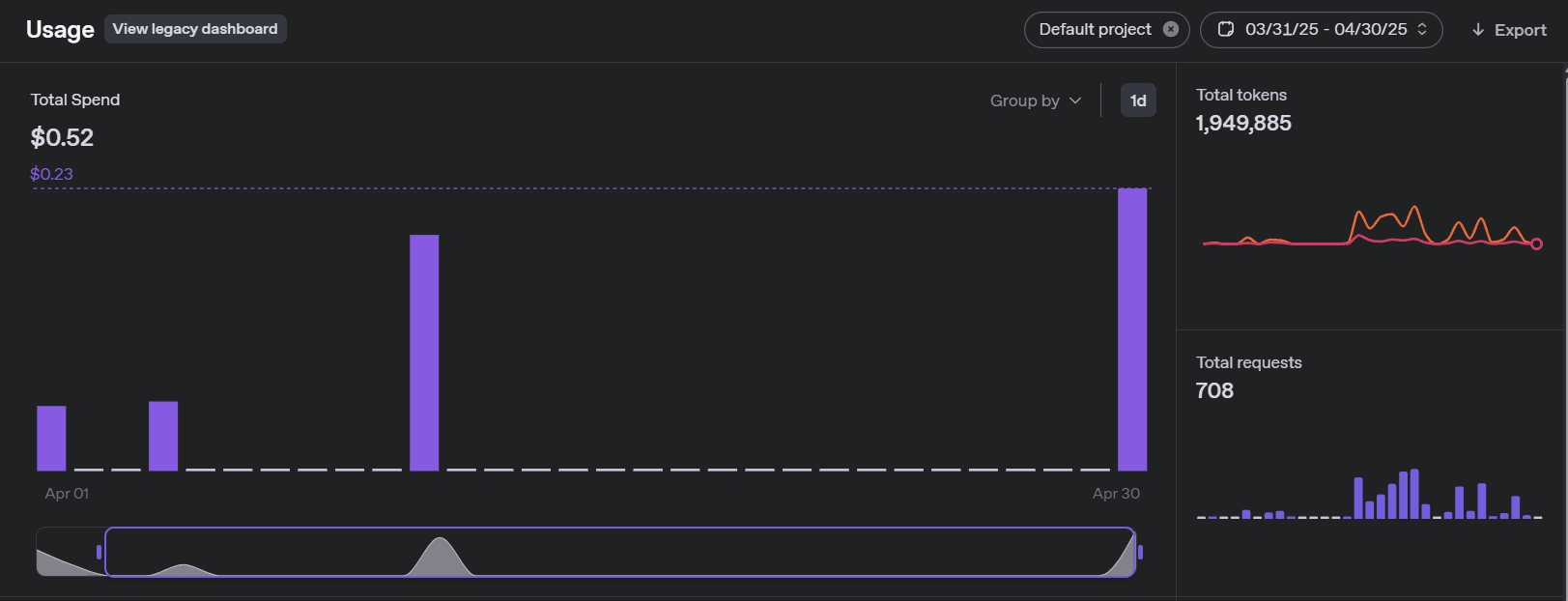Click the download arrow beside Export
This screenshot has height=601, width=1568.
(1477, 29)
